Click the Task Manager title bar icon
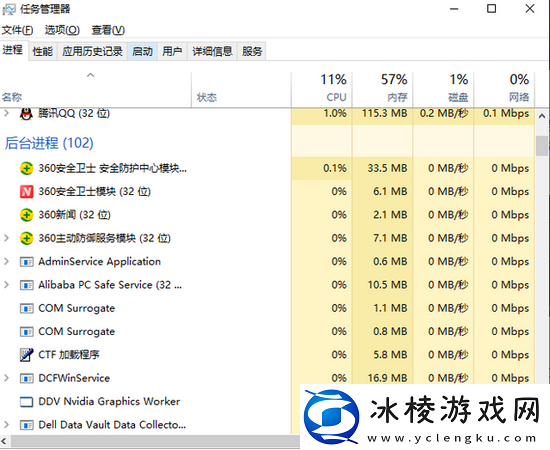This screenshot has width=550, height=450. click(8, 9)
